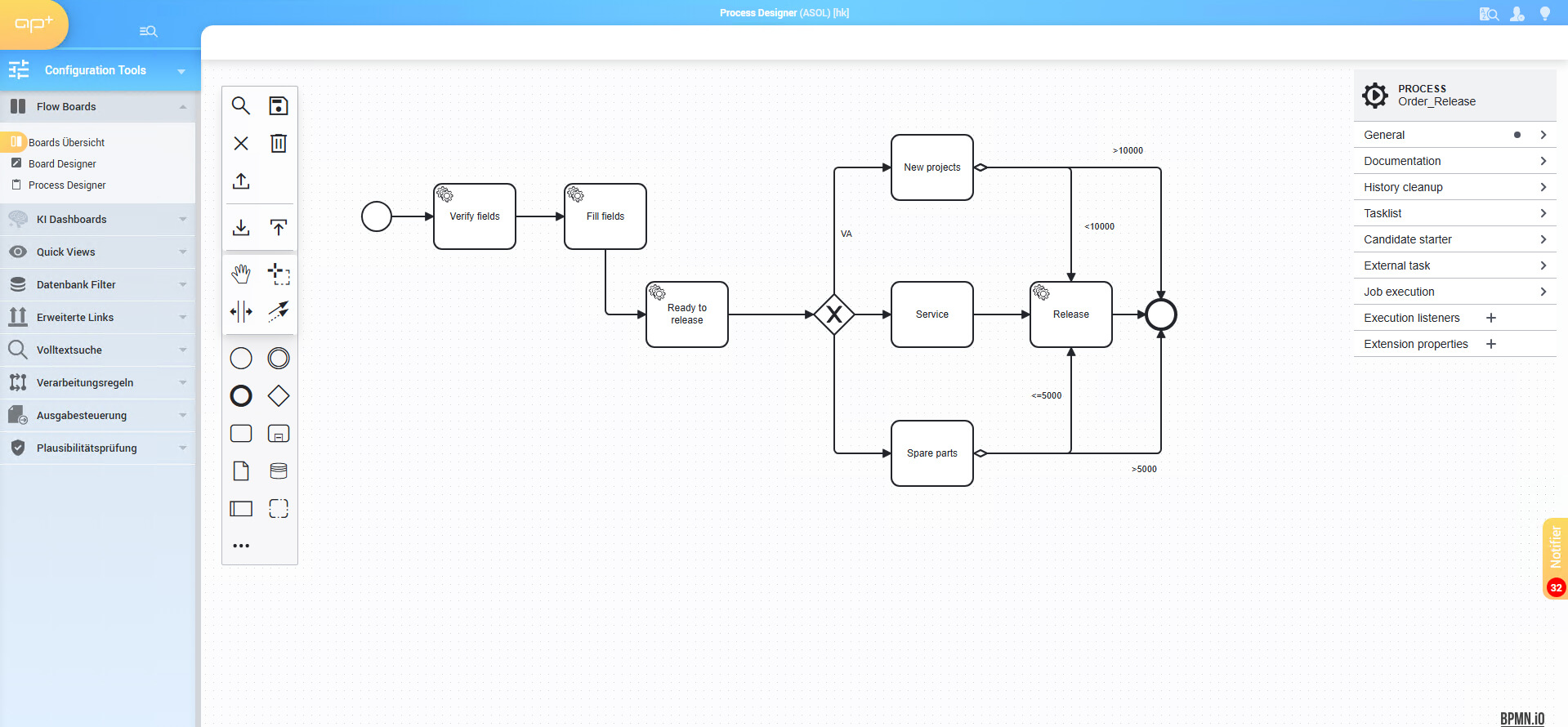Pick the end event thick circle in the palette

(241, 396)
